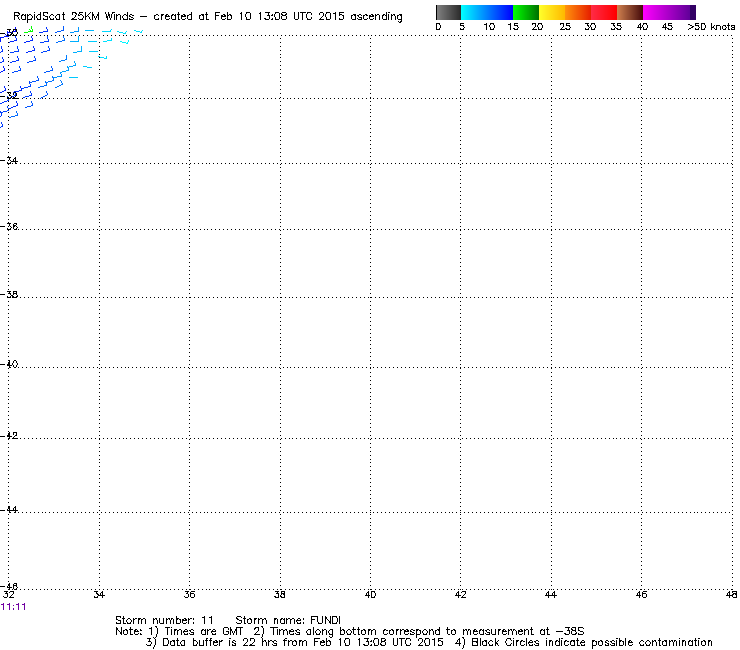
Task: Click the bottom axis longitude label 36
Action: click(x=189, y=594)
